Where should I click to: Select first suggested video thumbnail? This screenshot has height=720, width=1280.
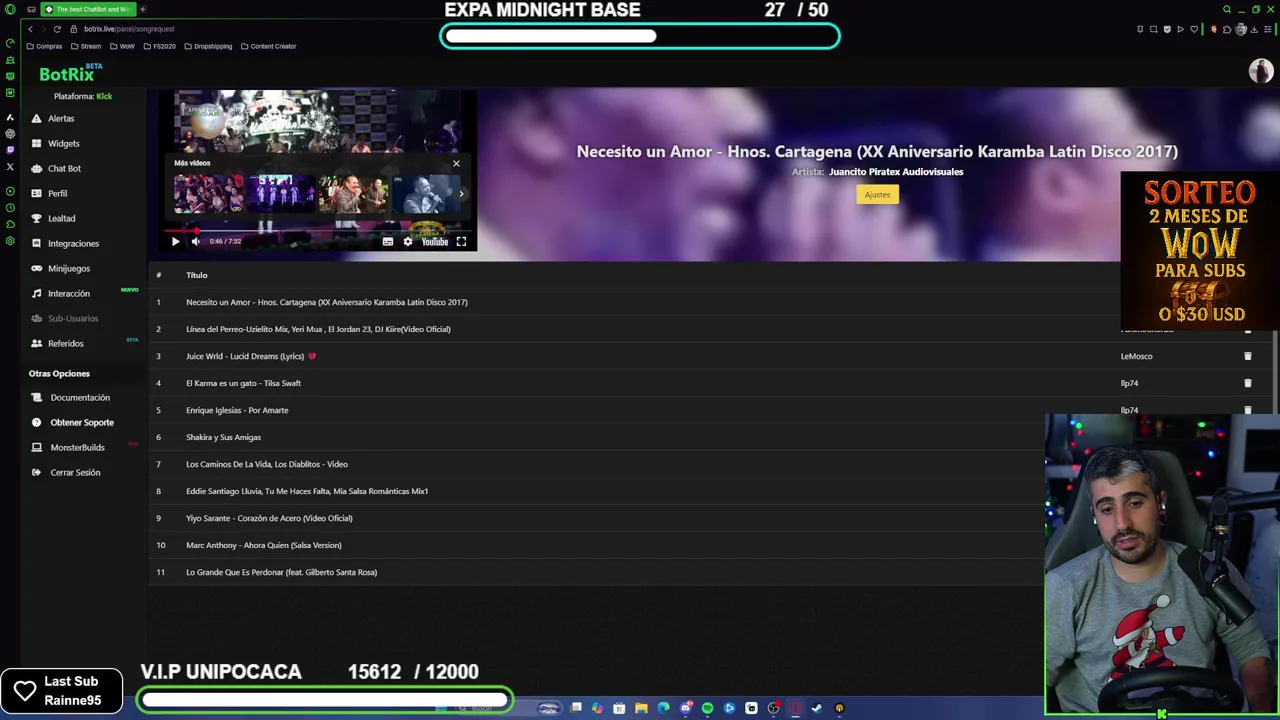point(209,194)
